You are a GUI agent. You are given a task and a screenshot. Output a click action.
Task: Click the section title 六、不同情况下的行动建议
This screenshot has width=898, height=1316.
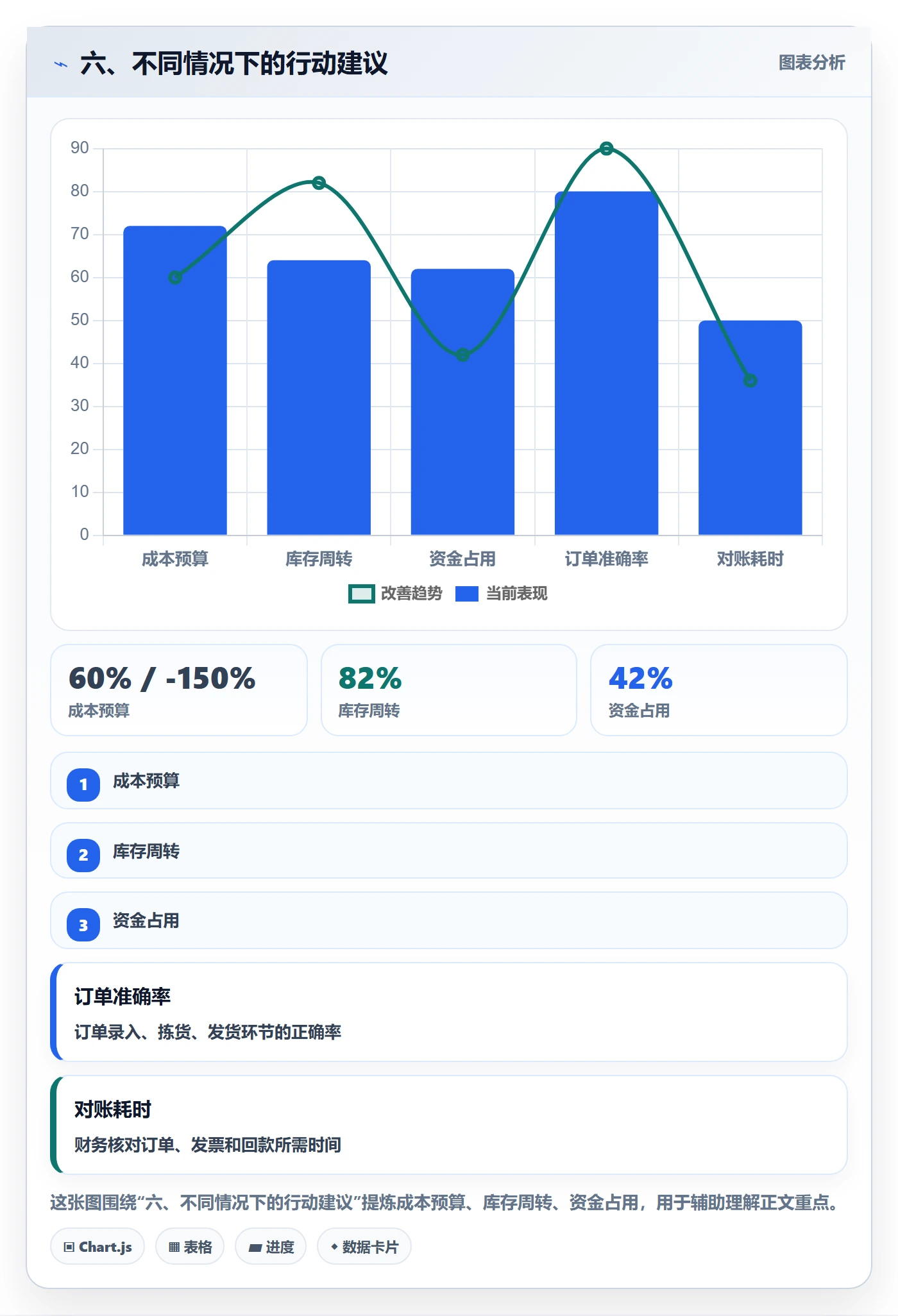[233, 63]
